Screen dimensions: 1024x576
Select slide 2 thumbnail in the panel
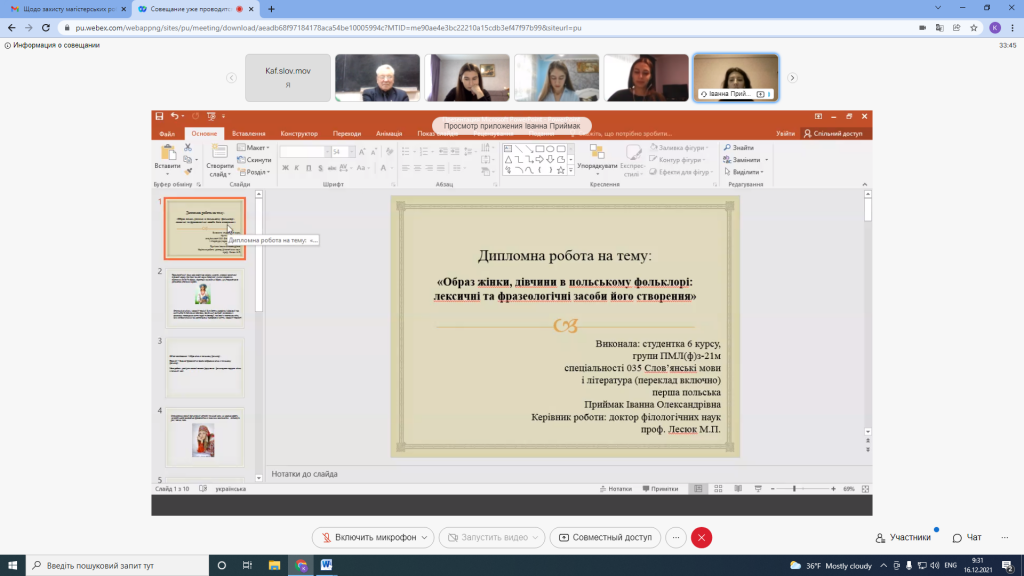(x=204, y=297)
